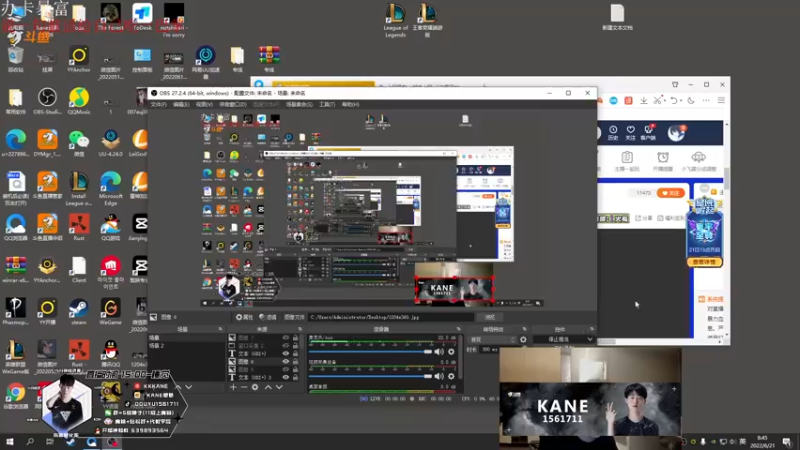Mute the first mixer channel speaker icon

(439, 352)
